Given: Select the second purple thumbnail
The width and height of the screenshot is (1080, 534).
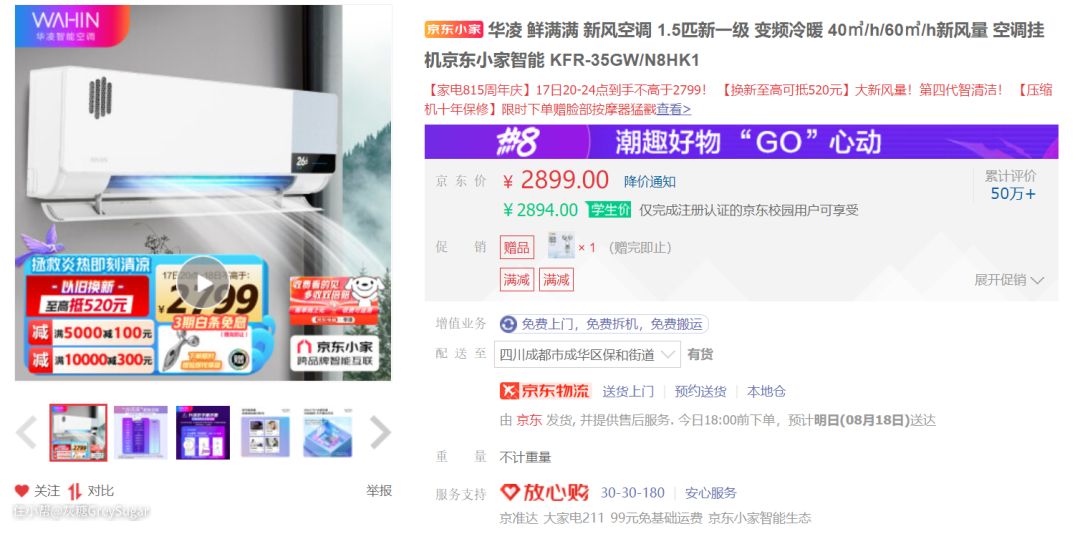Looking at the screenshot, I should (x=141, y=433).
